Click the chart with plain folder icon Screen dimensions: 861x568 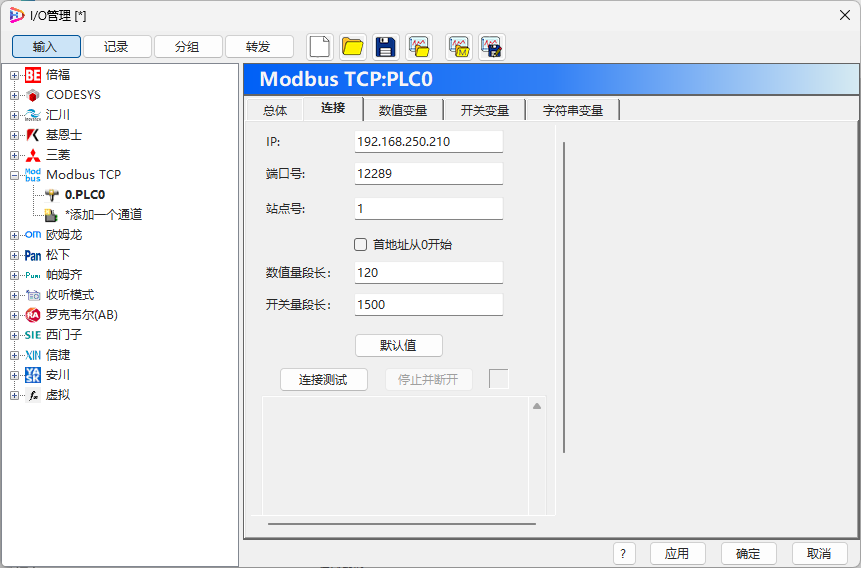(x=419, y=47)
